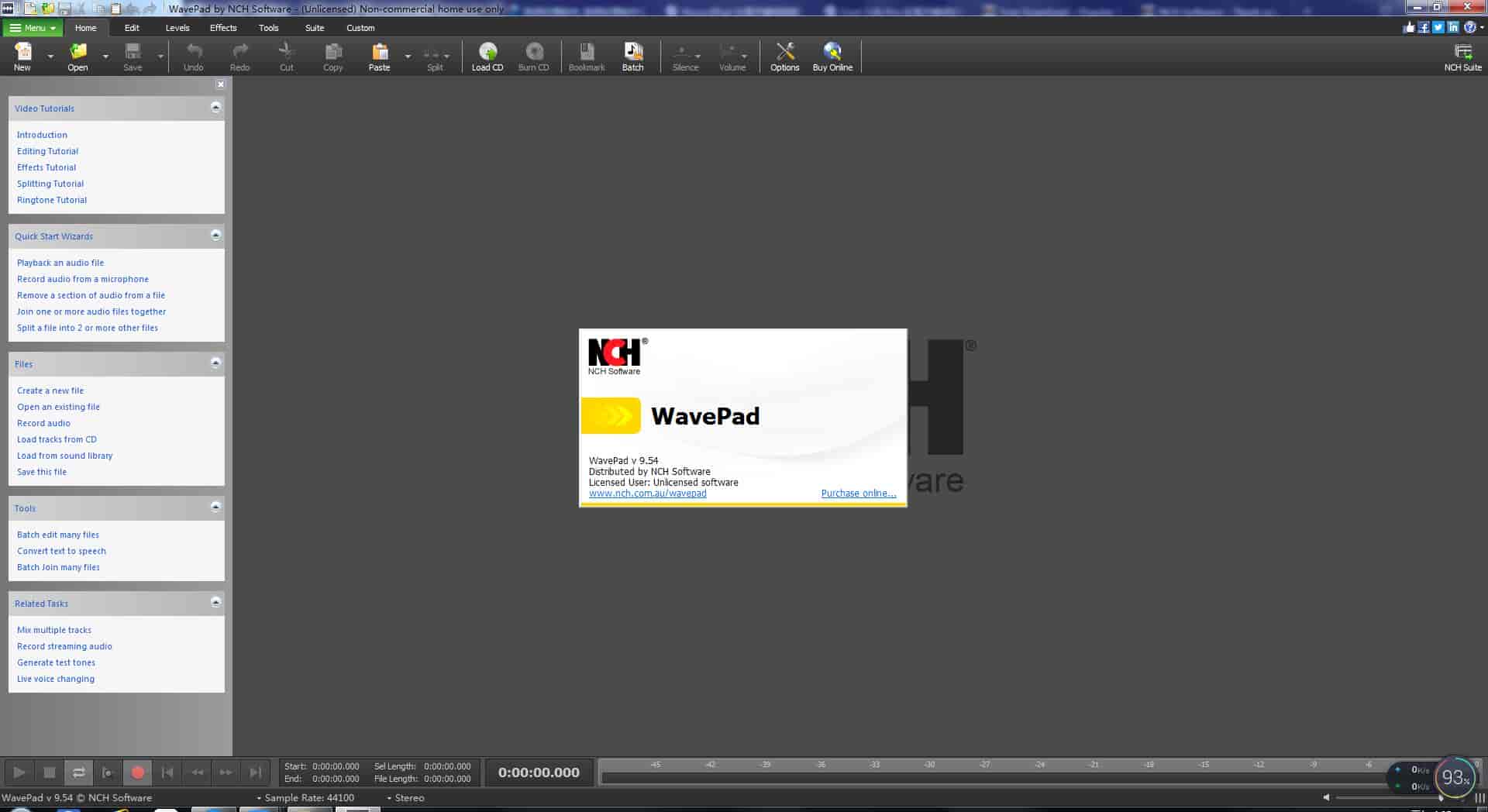Expand the Save button's dropdown arrow
The width and height of the screenshot is (1488, 812).
160,57
